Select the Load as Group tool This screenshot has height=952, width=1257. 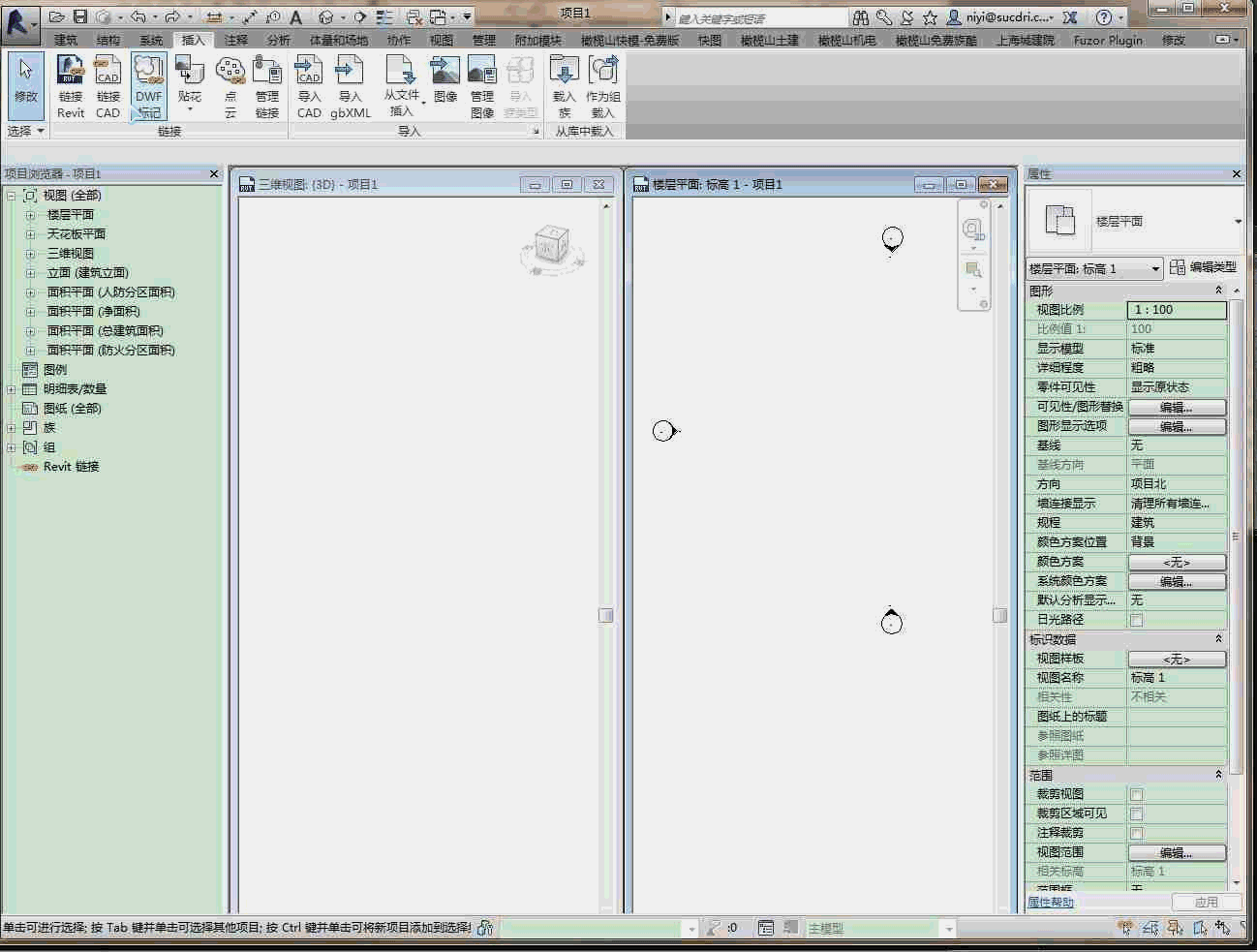602,87
